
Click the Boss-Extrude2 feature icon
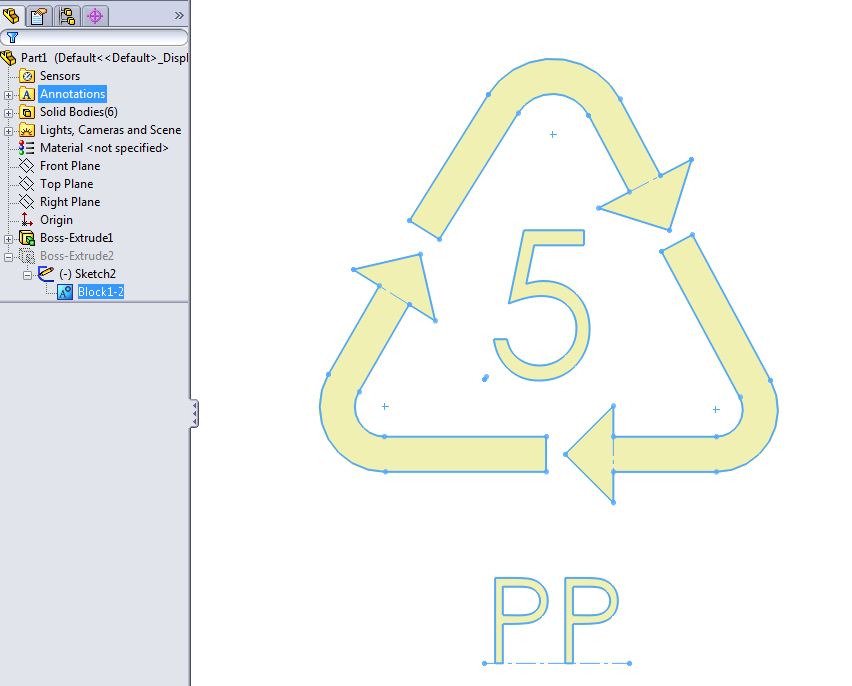coord(27,255)
